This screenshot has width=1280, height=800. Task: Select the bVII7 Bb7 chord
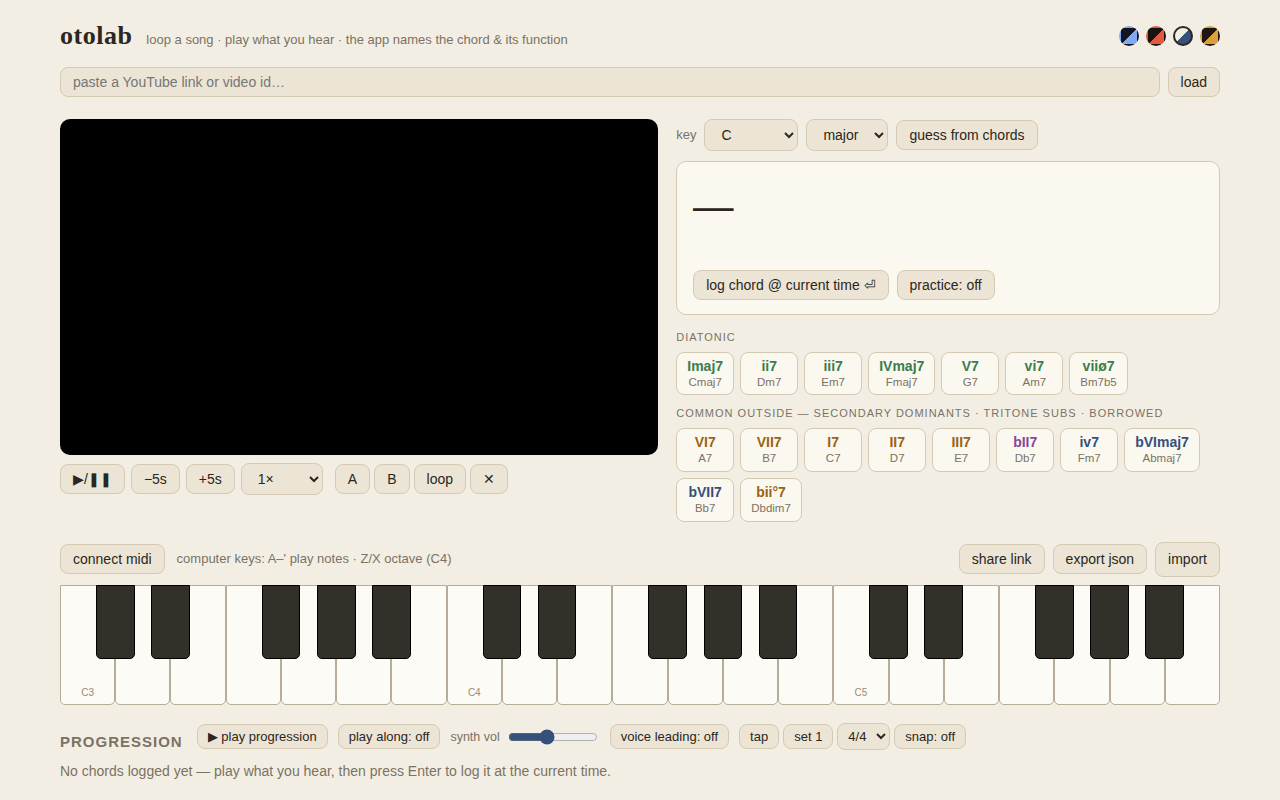[x=705, y=500]
